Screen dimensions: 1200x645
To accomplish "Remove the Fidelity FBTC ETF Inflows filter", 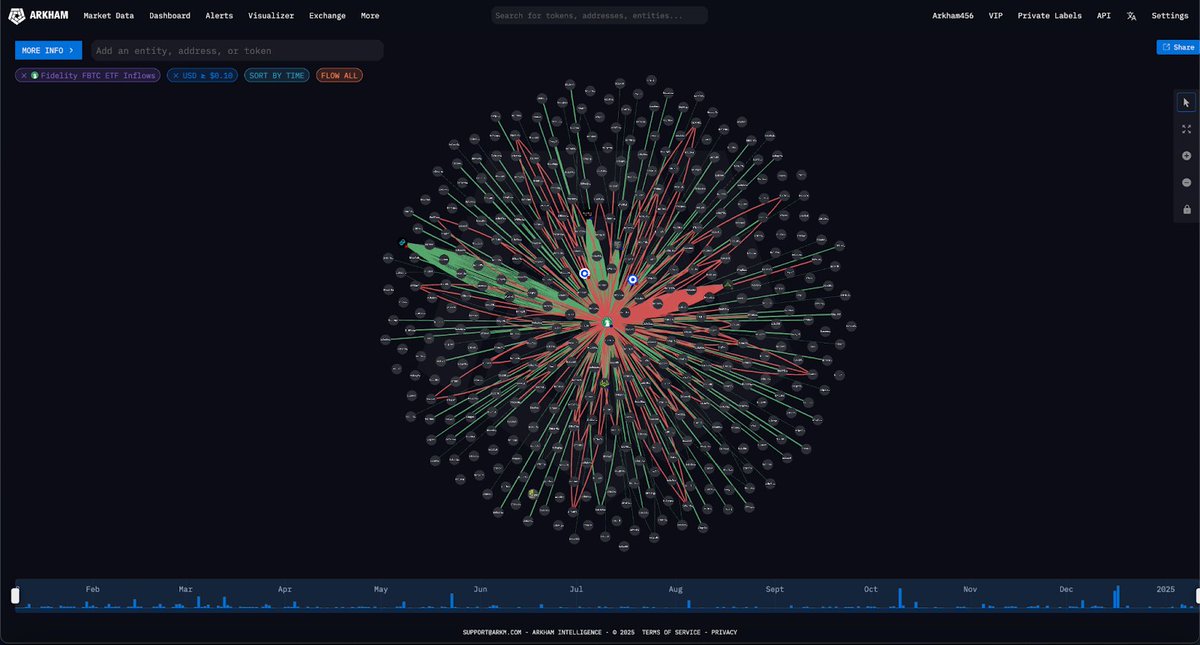I will click(x=24, y=75).
